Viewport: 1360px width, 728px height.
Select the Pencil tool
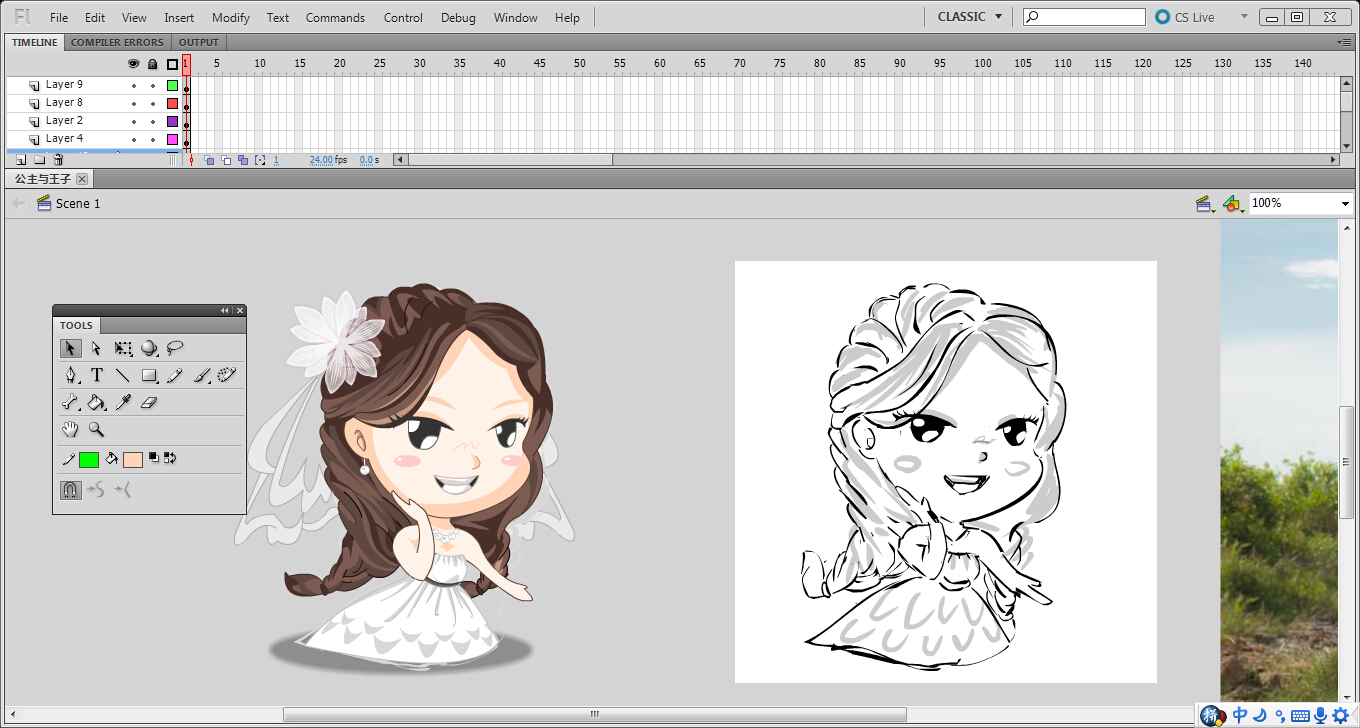point(175,375)
